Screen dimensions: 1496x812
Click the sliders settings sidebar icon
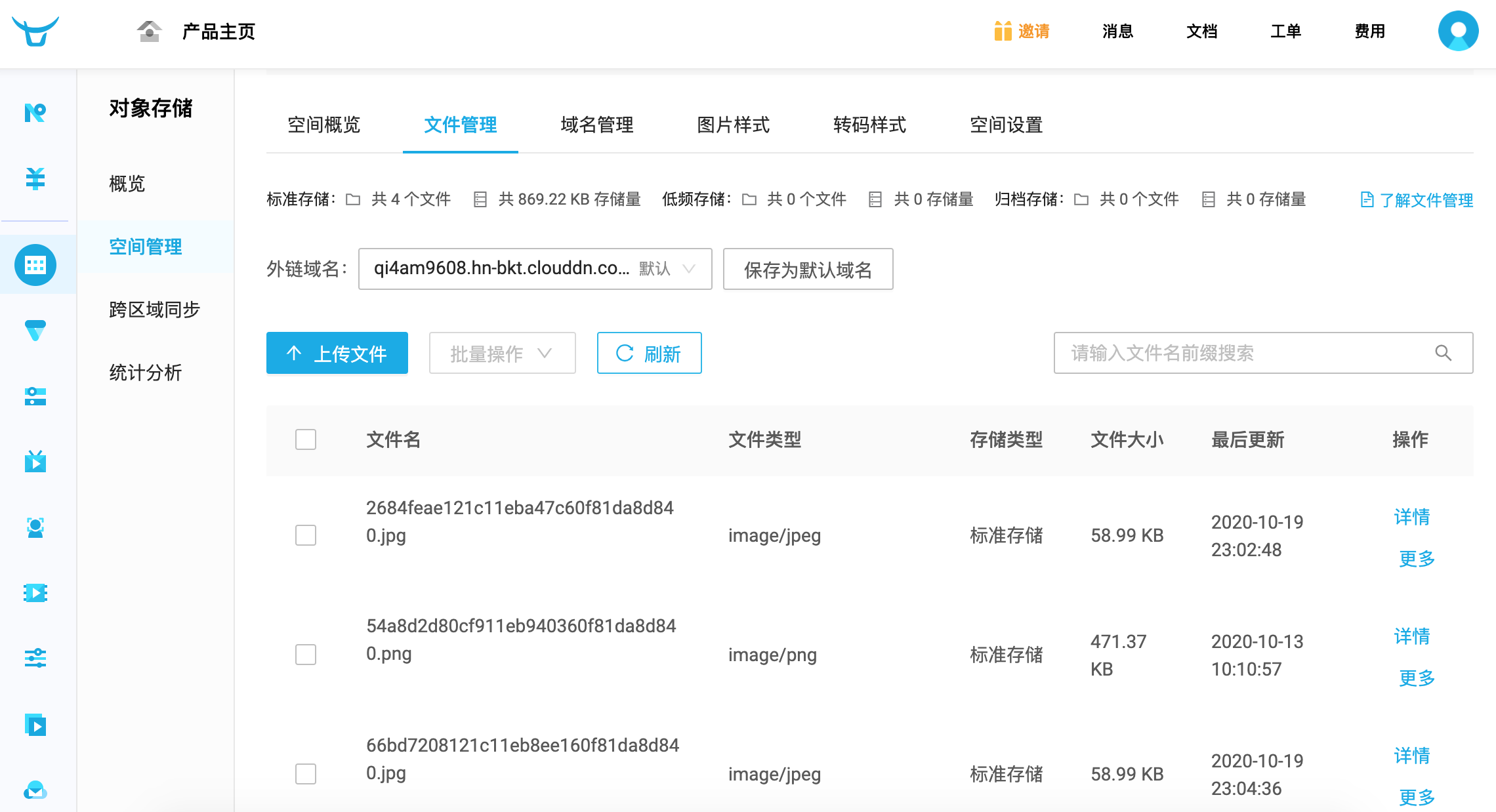(35, 658)
